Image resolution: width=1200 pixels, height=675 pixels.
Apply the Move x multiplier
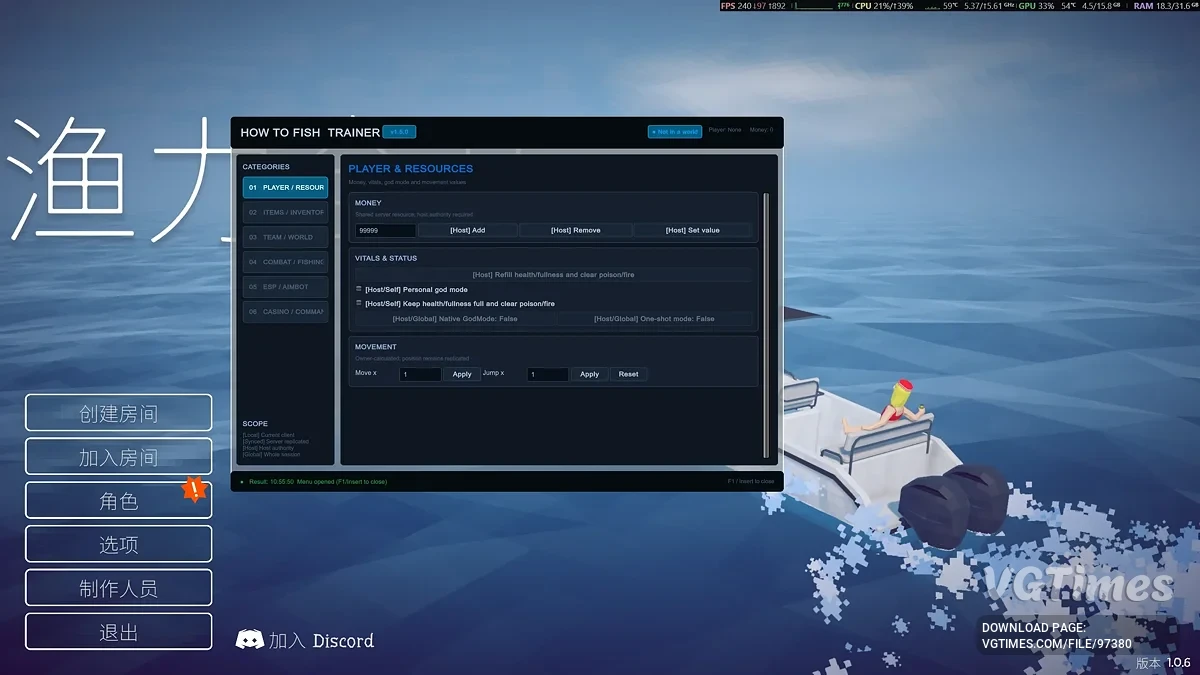click(462, 374)
